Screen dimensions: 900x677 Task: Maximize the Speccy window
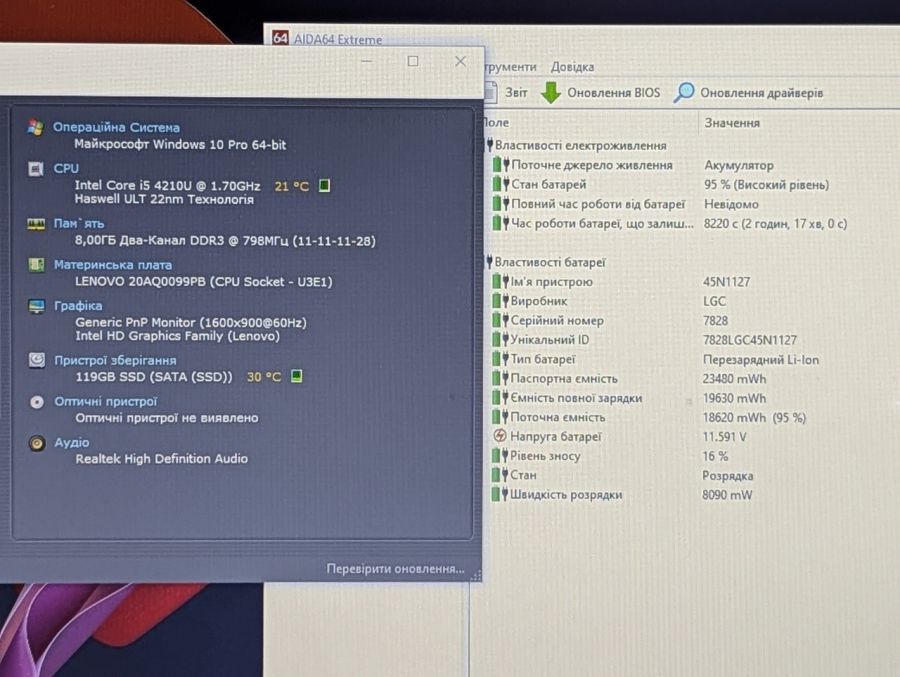click(x=413, y=61)
